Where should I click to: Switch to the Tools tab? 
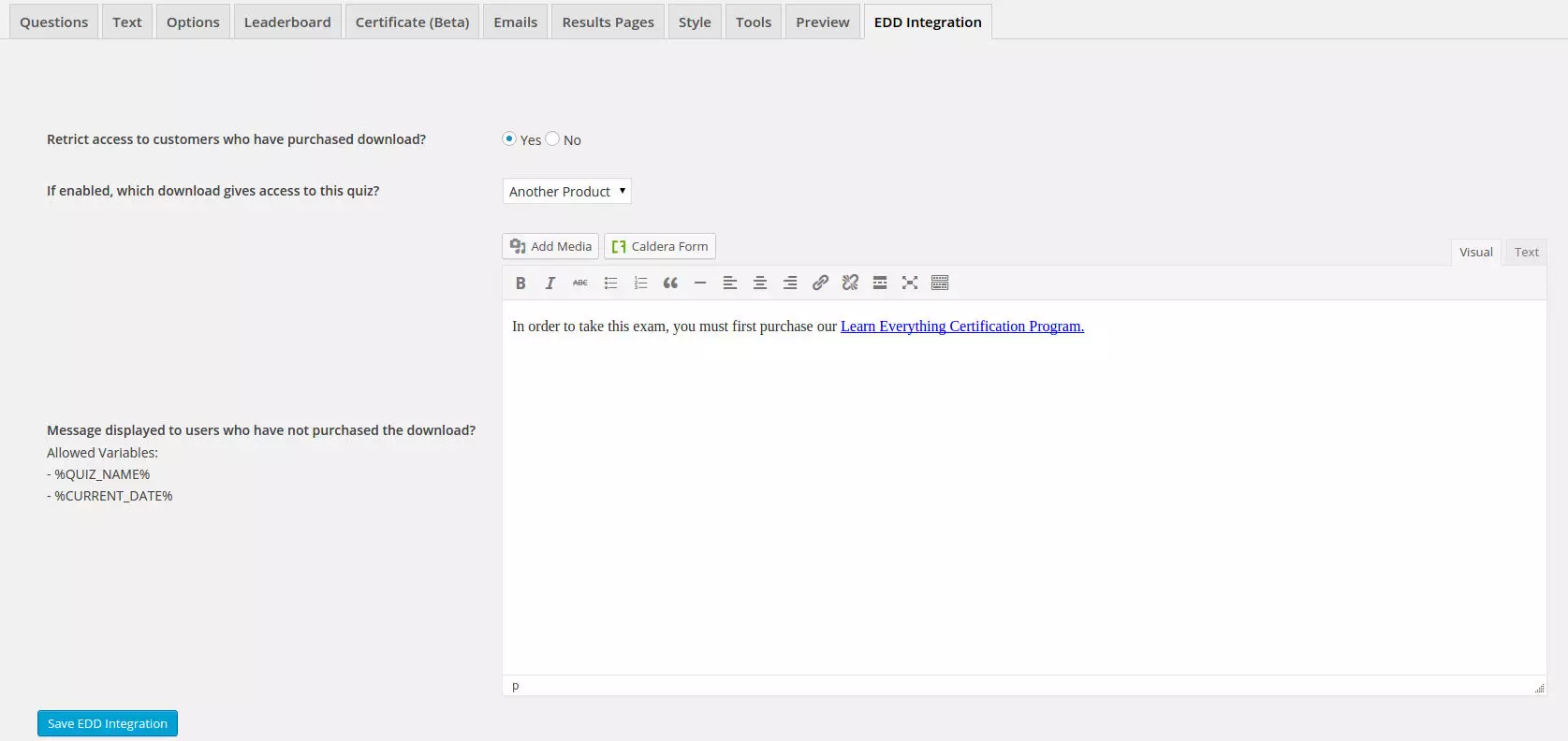[754, 22]
